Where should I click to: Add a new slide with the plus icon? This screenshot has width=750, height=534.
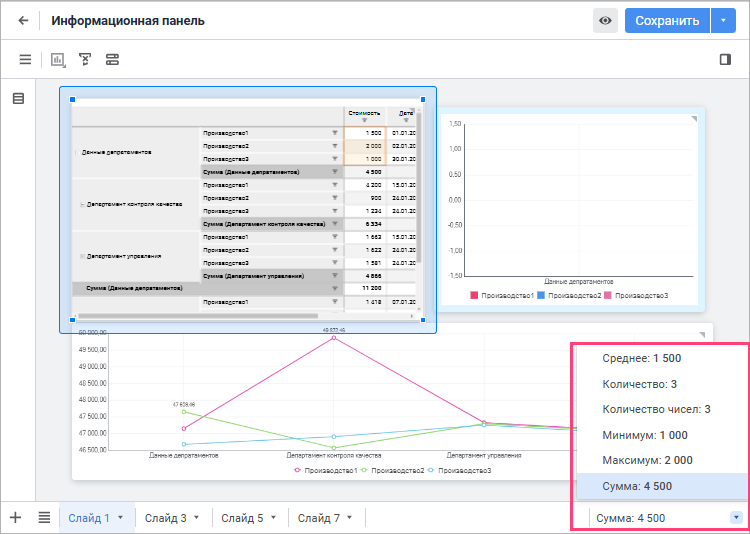[x=16, y=517]
